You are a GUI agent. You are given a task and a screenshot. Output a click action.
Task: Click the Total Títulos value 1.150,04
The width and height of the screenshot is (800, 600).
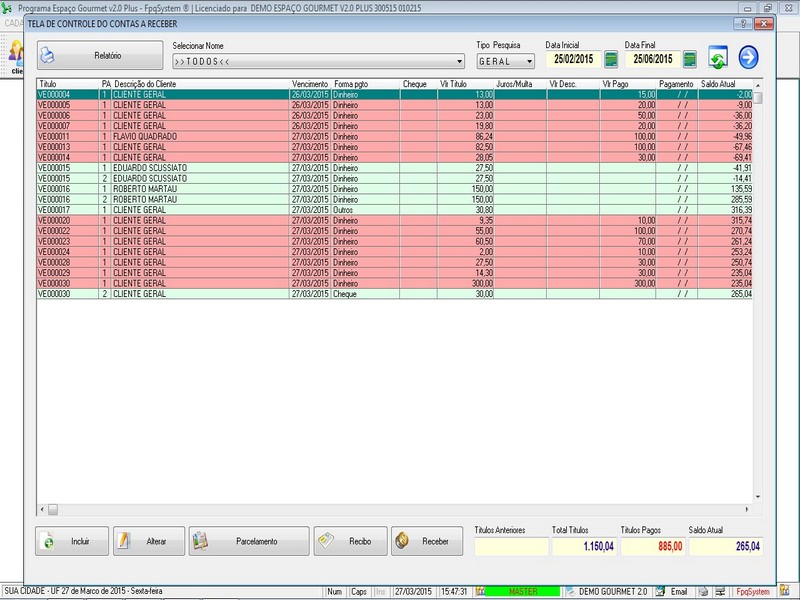click(x=584, y=546)
